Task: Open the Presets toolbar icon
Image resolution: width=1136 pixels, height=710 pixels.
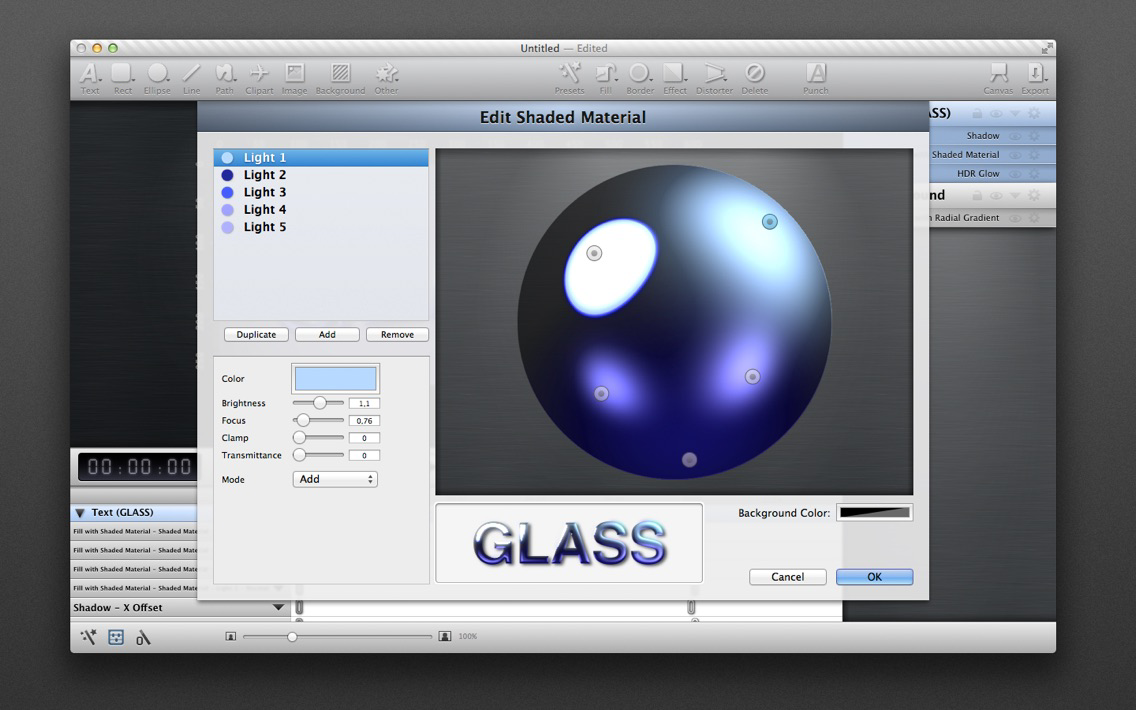Action: pyautogui.click(x=569, y=78)
